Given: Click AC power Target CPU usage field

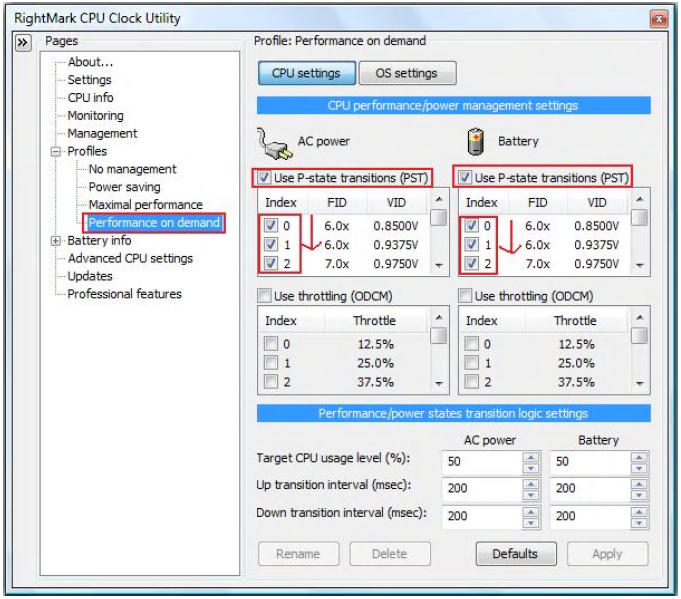Looking at the screenshot, I should [x=482, y=462].
